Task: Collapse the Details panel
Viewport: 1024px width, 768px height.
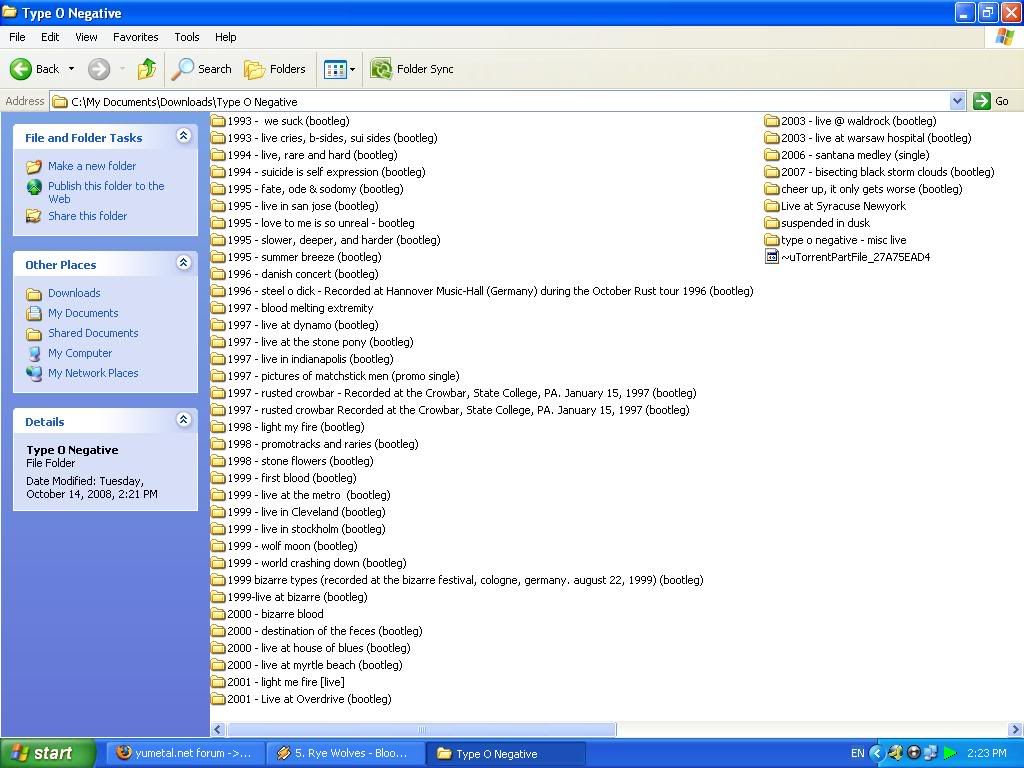Action: (183, 420)
